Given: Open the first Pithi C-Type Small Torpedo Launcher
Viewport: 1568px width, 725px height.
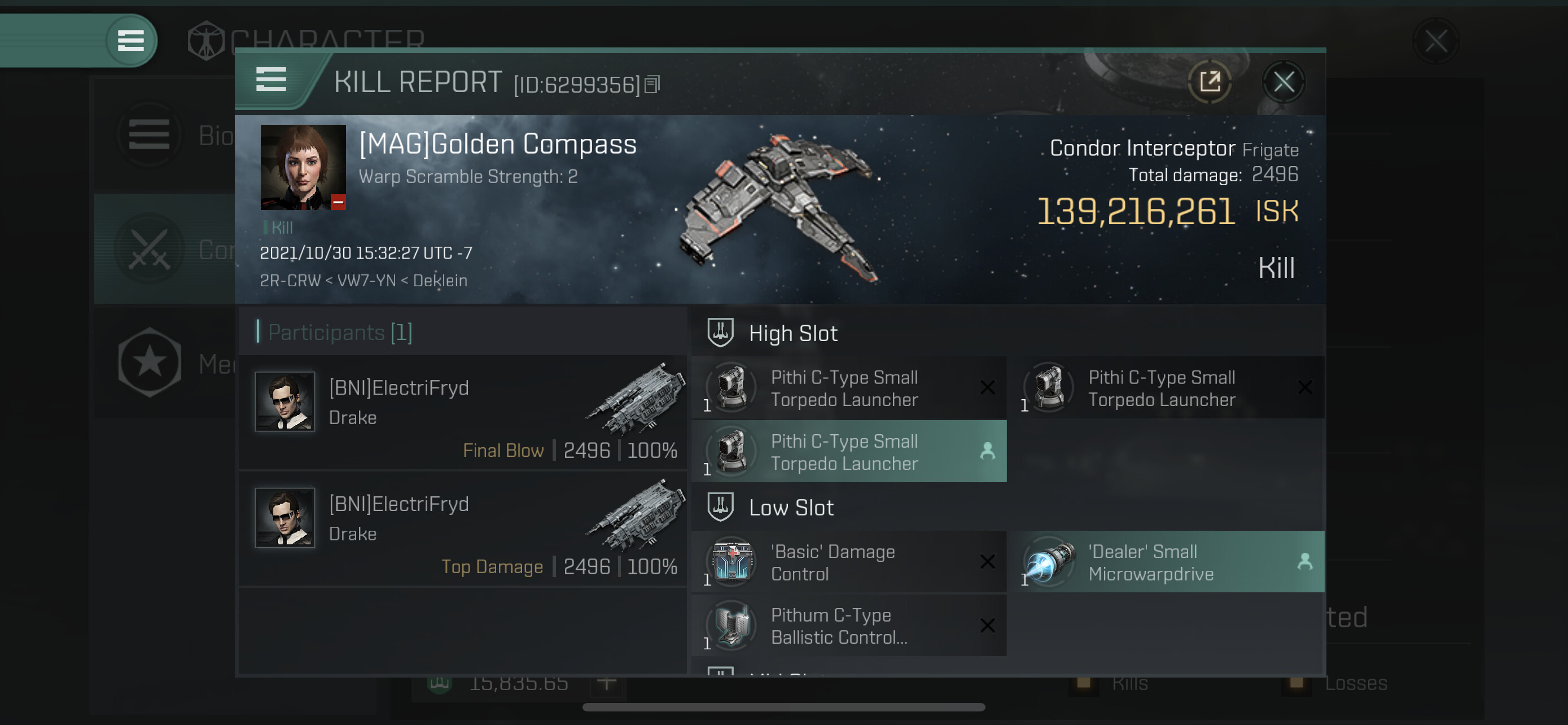Looking at the screenshot, I should click(x=849, y=388).
